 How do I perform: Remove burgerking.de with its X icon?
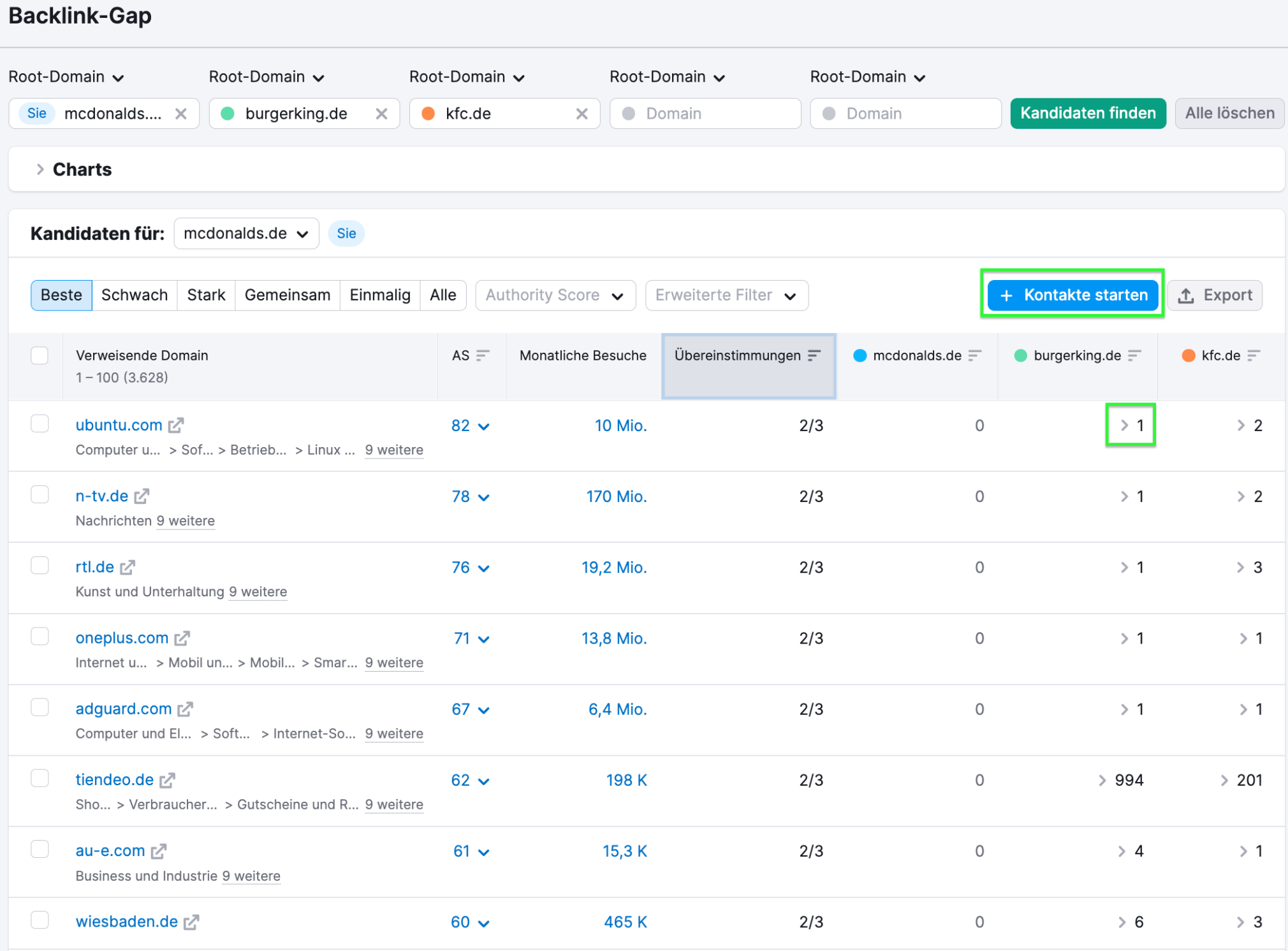coord(381,114)
